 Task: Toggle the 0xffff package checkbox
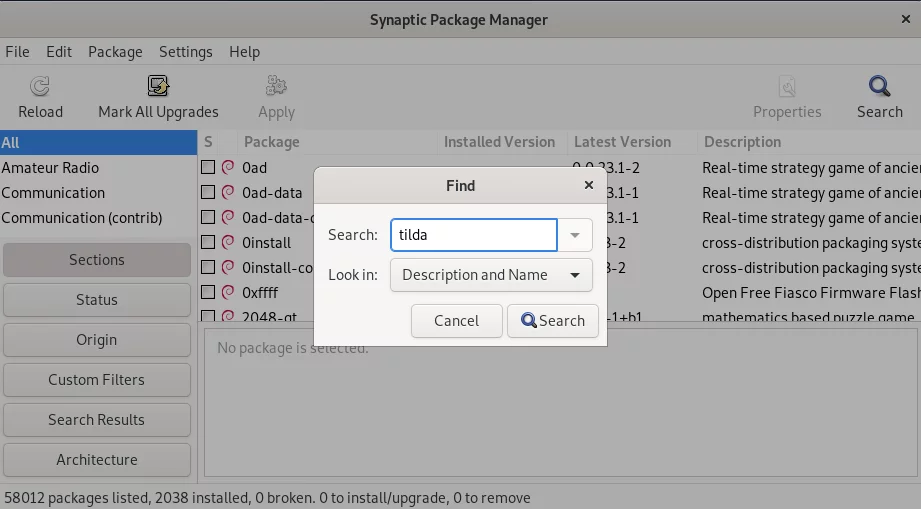(208, 292)
